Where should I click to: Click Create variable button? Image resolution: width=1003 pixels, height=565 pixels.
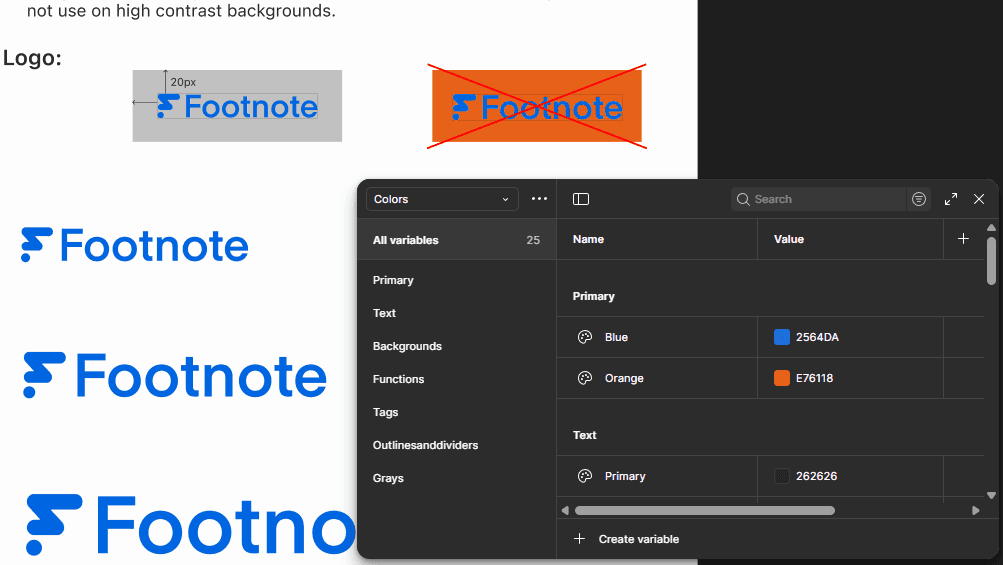[x=626, y=539]
